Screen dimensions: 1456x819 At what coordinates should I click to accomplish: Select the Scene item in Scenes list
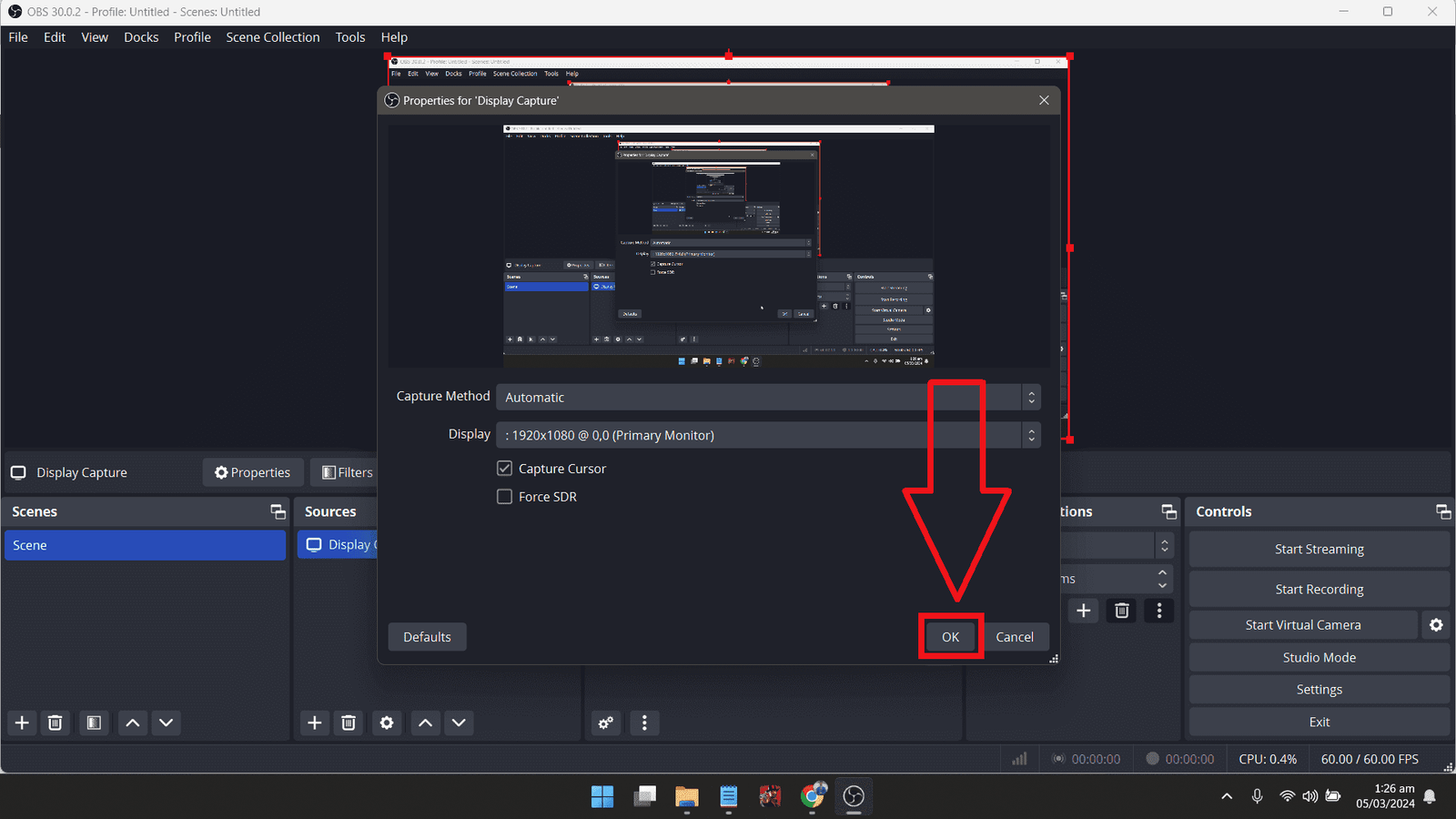(146, 545)
